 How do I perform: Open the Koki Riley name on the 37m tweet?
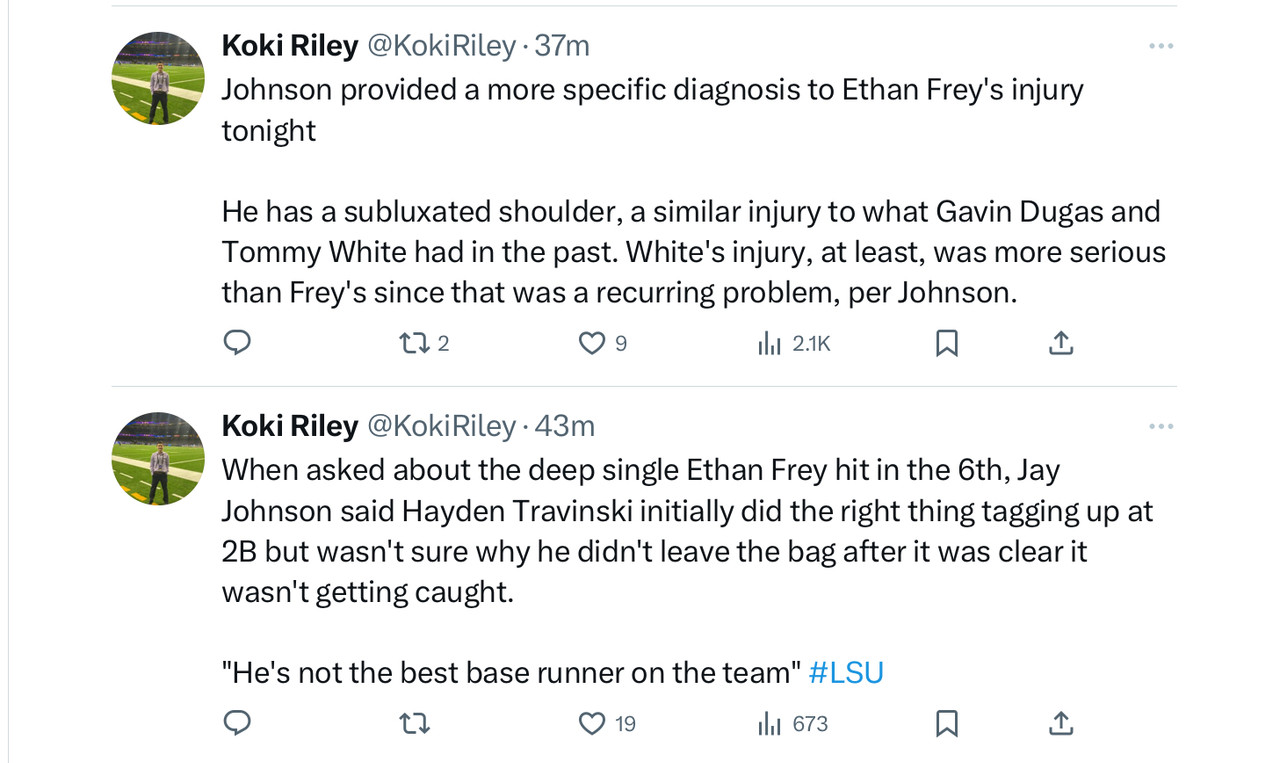[x=289, y=46]
